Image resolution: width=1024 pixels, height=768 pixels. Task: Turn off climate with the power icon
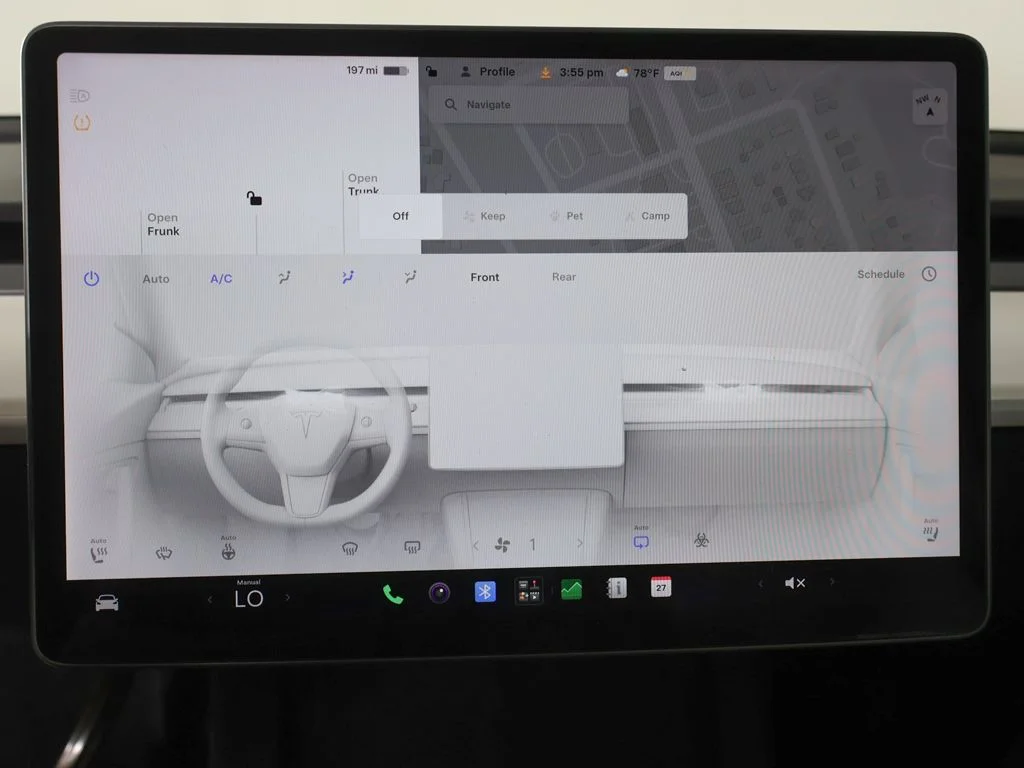(91, 279)
